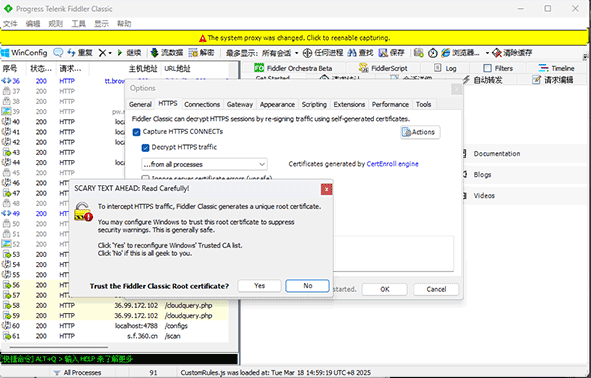
Task: Open the 编辑 menu
Action: click(x=33, y=24)
